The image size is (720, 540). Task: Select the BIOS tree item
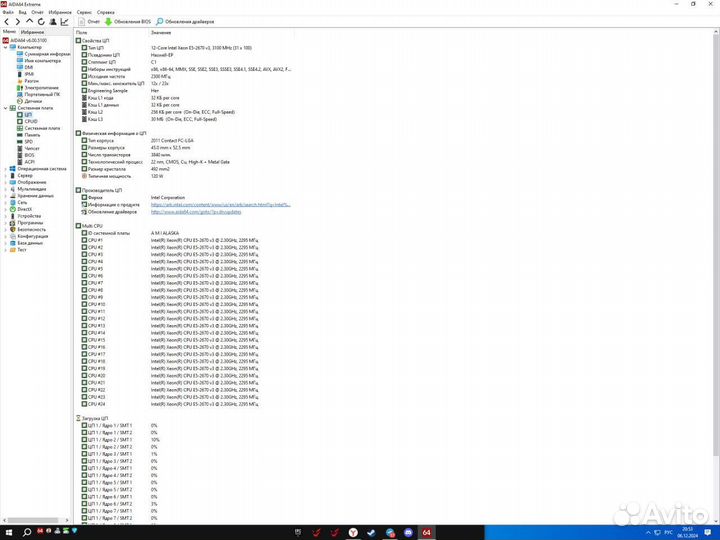point(26,155)
